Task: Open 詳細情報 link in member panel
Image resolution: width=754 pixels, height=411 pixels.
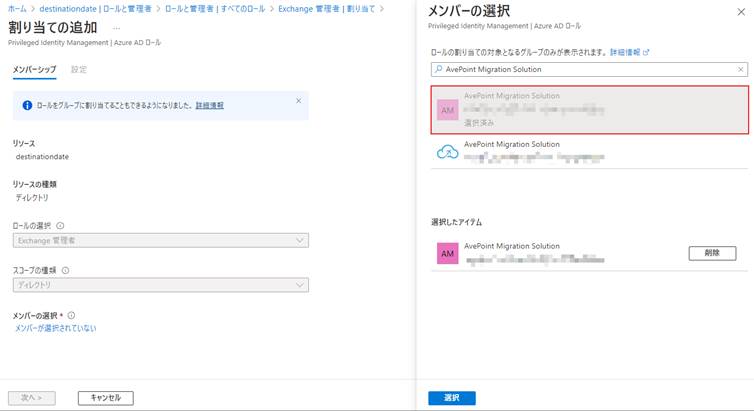Action: click(x=625, y=52)
